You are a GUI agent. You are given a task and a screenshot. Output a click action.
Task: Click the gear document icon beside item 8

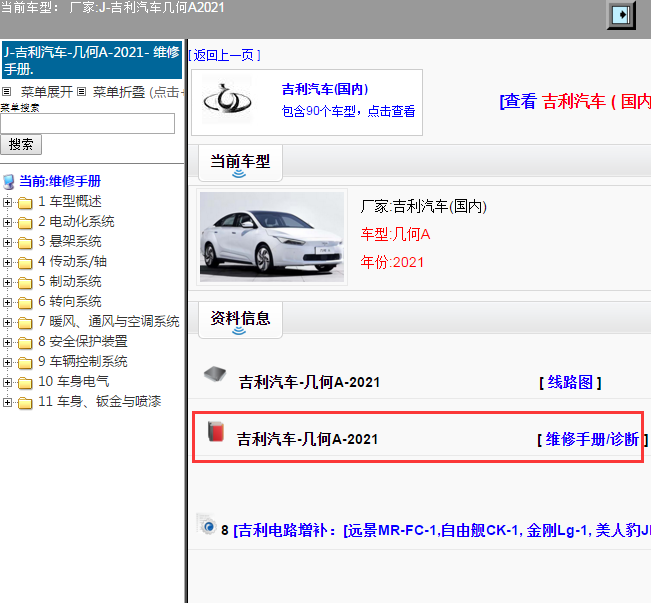pos(206,524)
